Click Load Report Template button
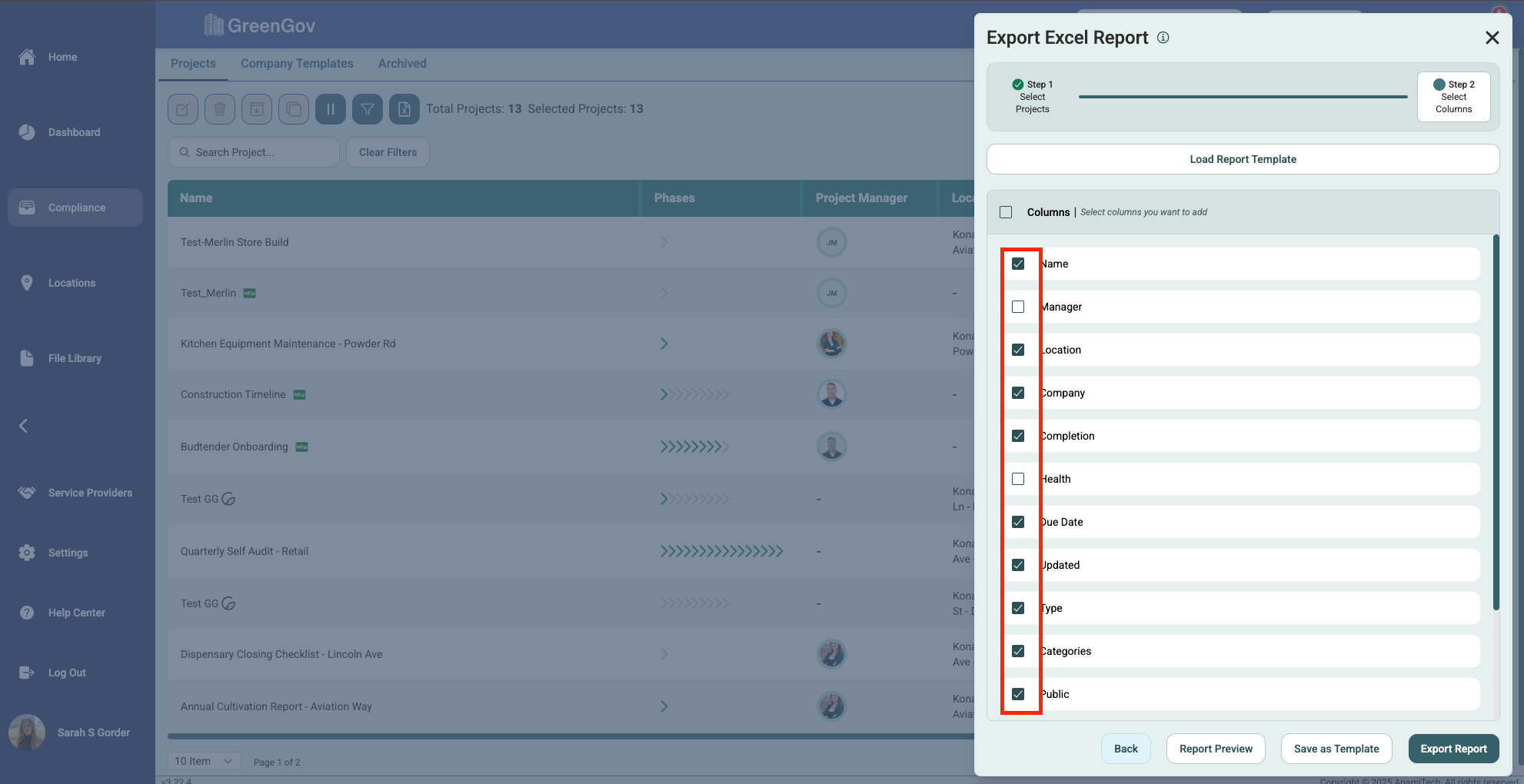1524x784 pixels. point(1243,159)
